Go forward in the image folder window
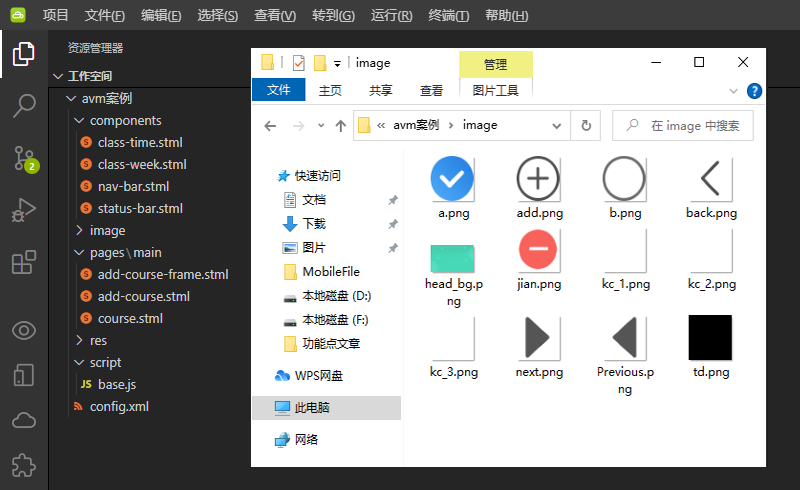 pyautogui.click(x=298, y=126)
